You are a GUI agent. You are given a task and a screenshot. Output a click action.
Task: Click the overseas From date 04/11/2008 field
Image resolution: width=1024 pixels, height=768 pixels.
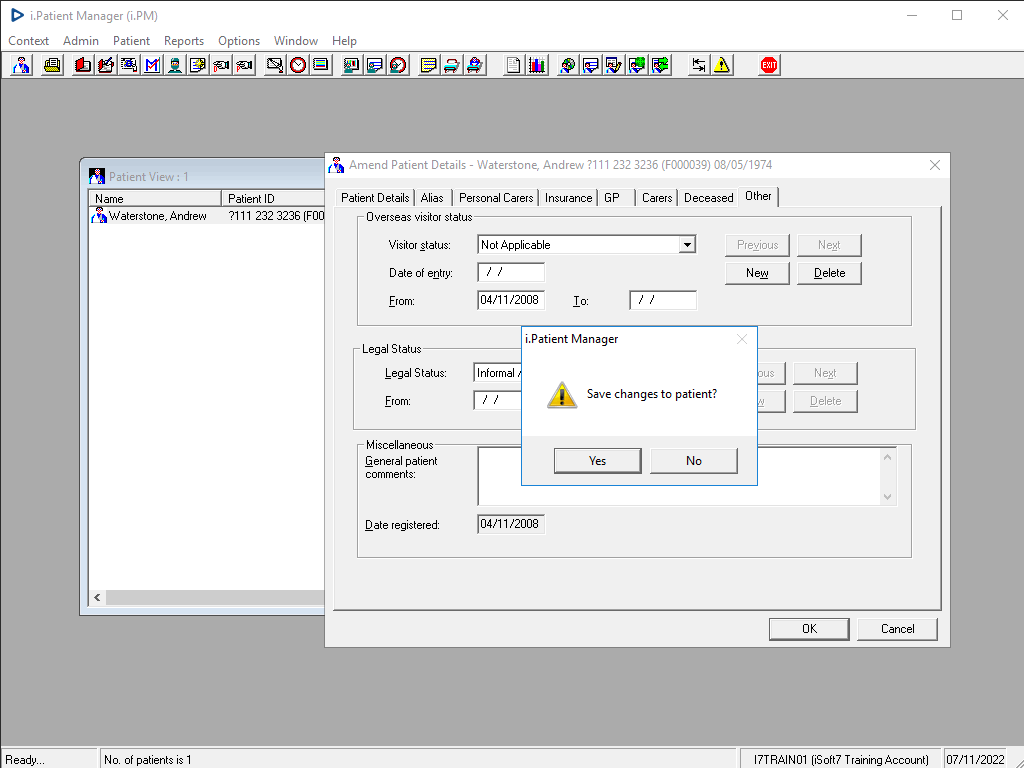tap(511, 300)
